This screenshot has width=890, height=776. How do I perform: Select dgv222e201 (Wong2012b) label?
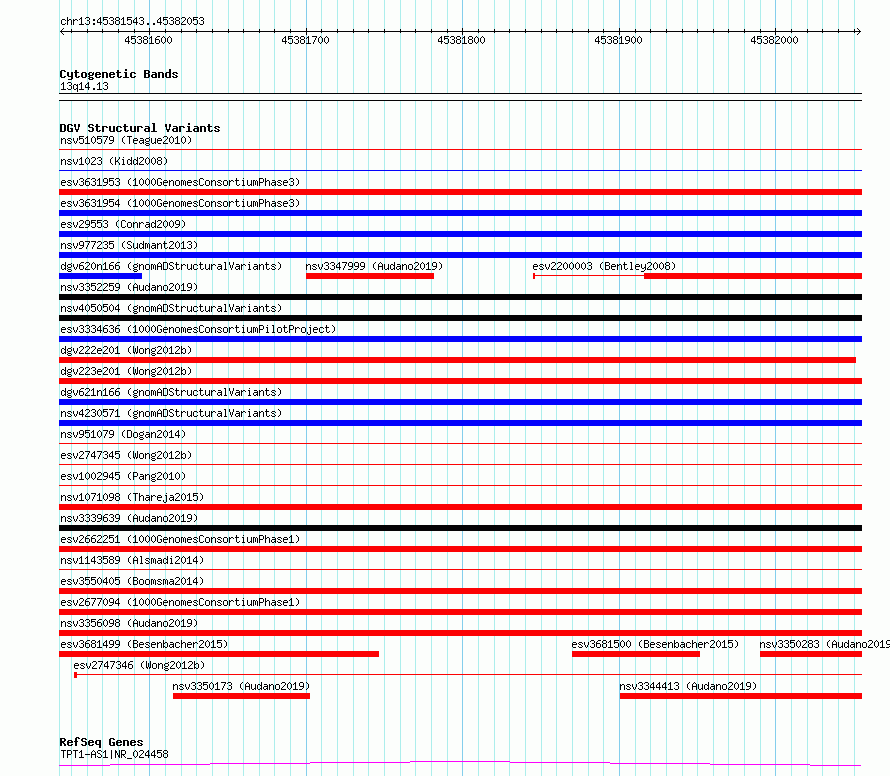click(126, 350)
